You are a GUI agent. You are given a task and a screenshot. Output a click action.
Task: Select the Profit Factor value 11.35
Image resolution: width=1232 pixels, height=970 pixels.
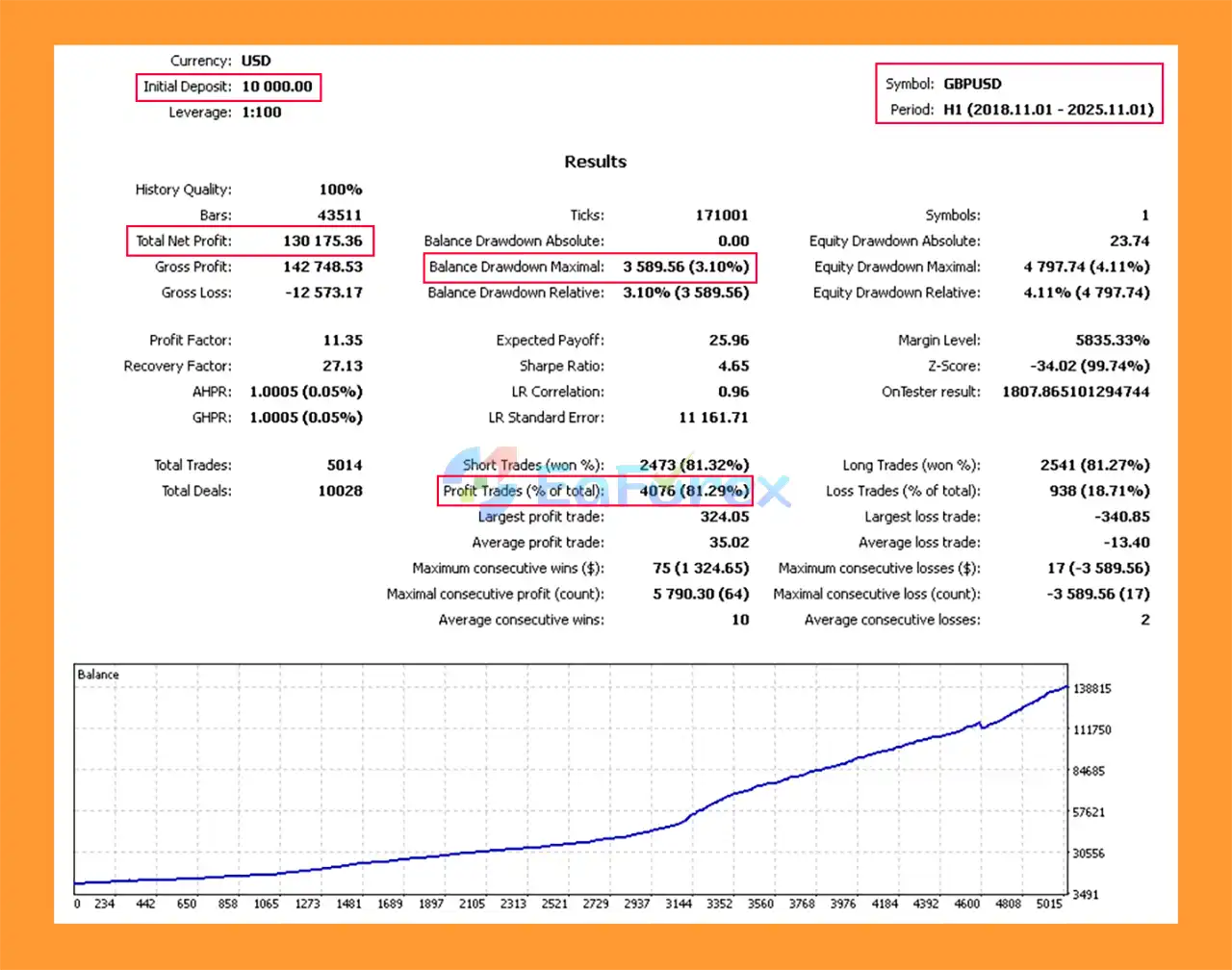[x=342, y=340]
